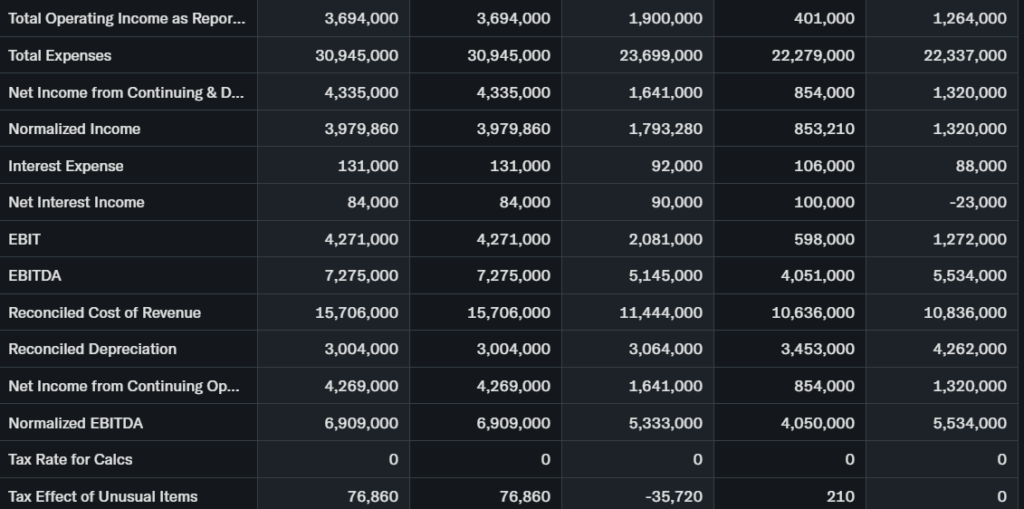Click the tax effect value -35,720
The height and width of the screenshot is (509, 1024).
pos(674,497)
